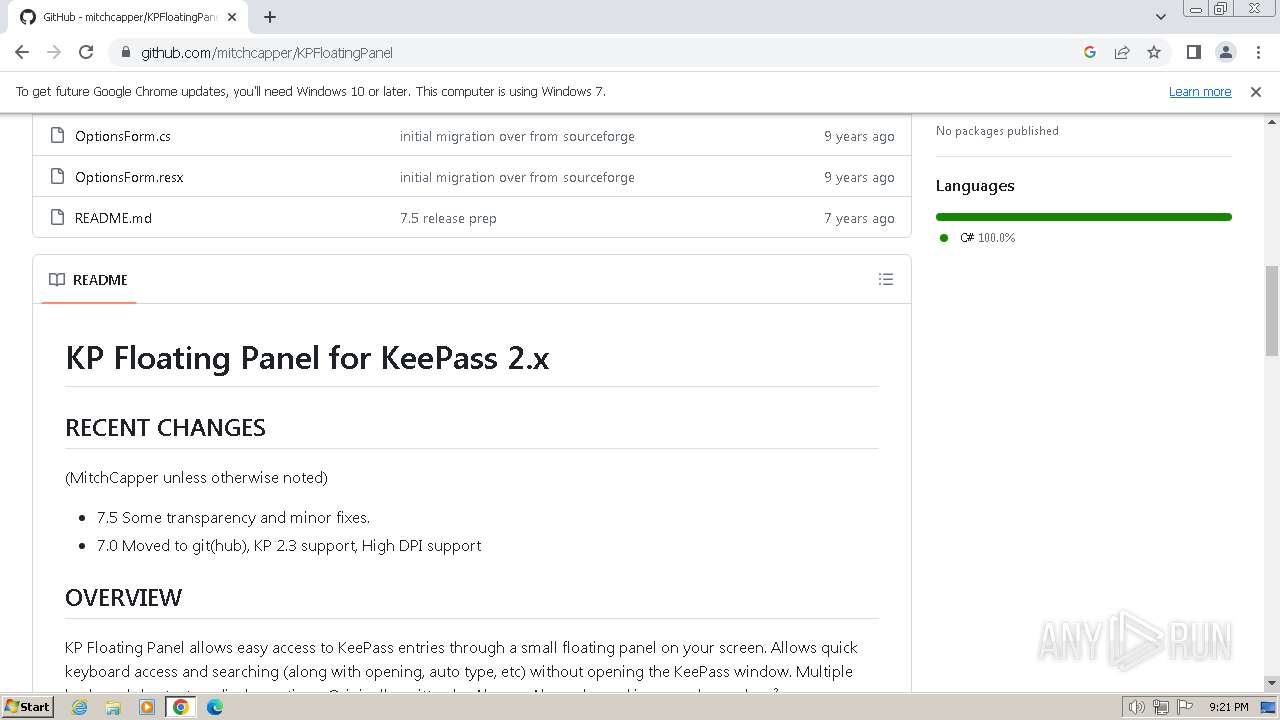Click the C# language bar

tap(1083, 217)
